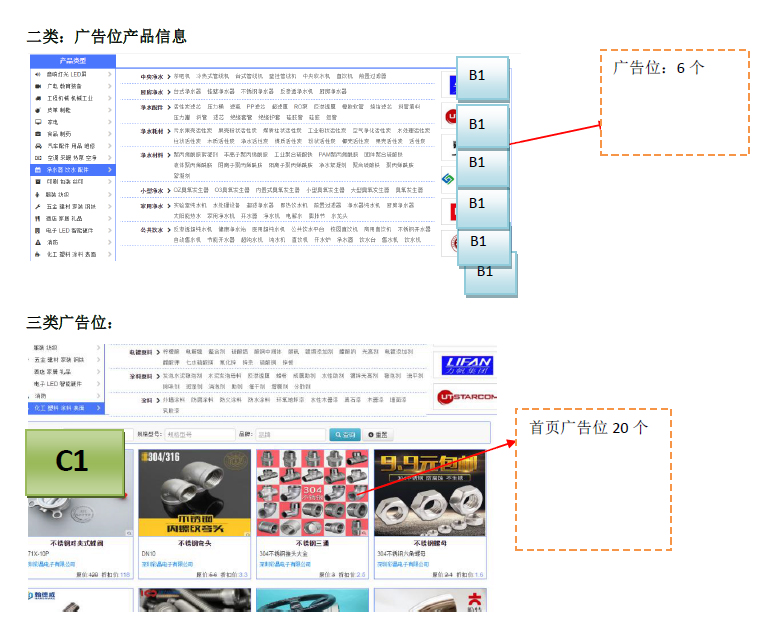Open supplier link under 不锈钢弯头 product
762x631 pixels.
click(167, 564)
